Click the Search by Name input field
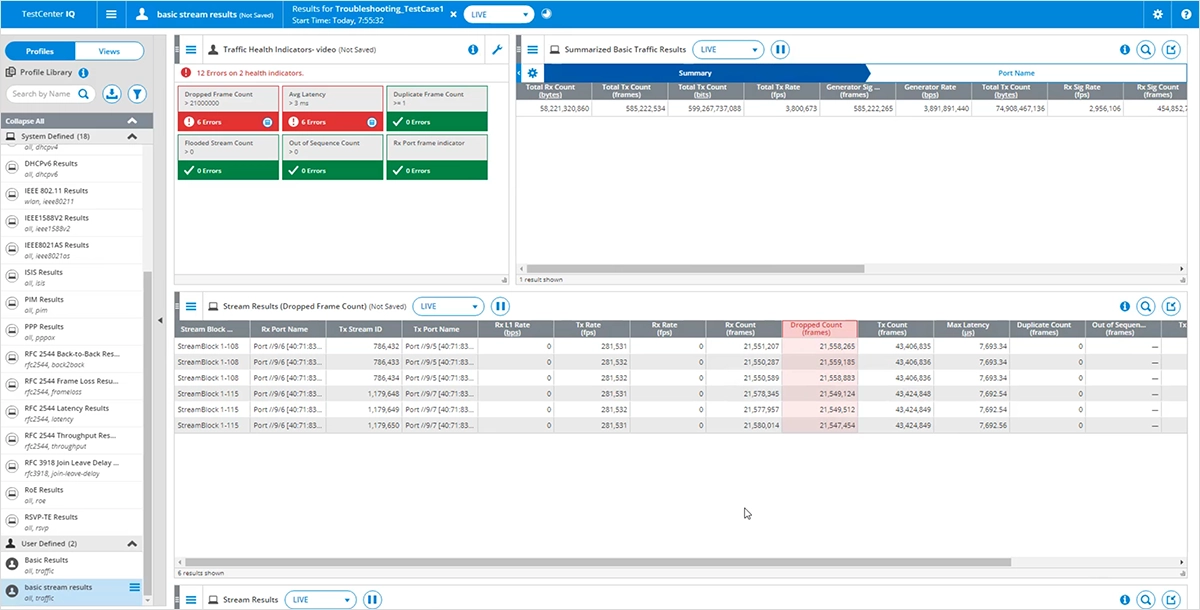Viewport: 1200px width, 610px height. point(42,94)
